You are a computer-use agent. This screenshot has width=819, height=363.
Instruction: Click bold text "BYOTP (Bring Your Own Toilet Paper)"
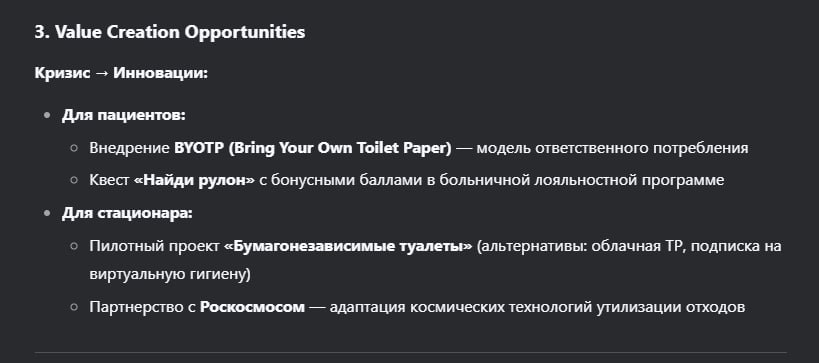point(313,148)
